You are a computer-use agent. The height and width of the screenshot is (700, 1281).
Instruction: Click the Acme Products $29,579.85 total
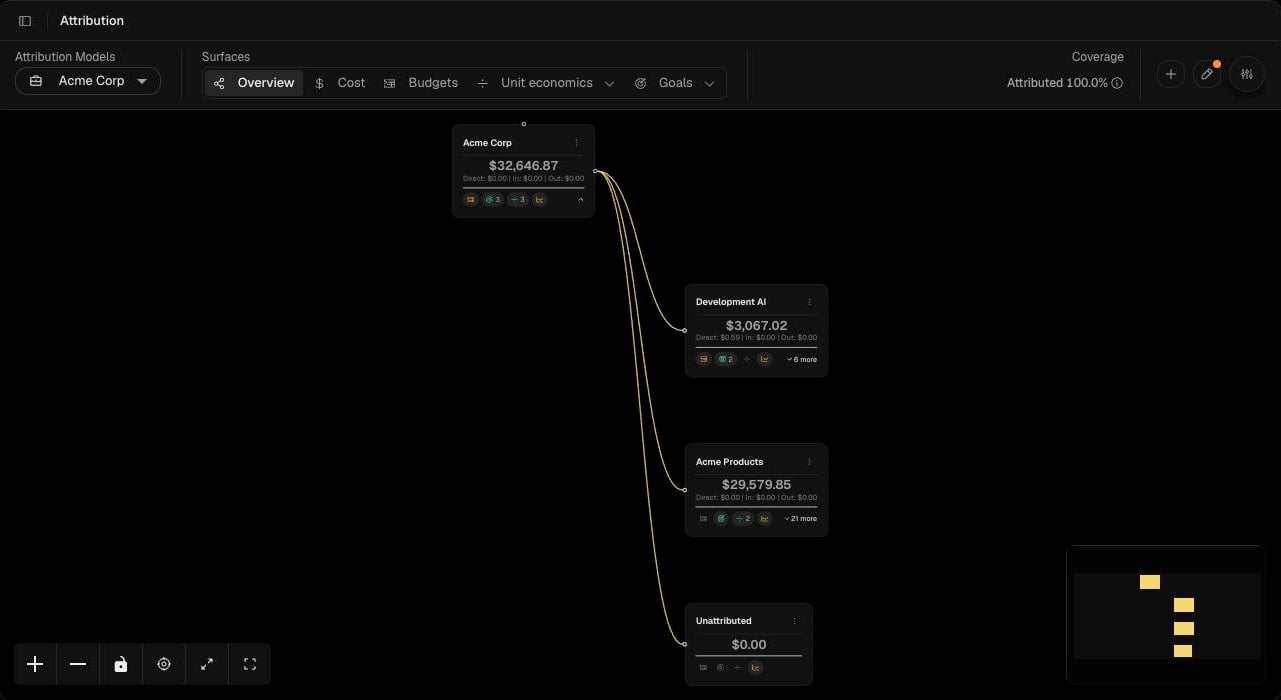pos(756,485)
